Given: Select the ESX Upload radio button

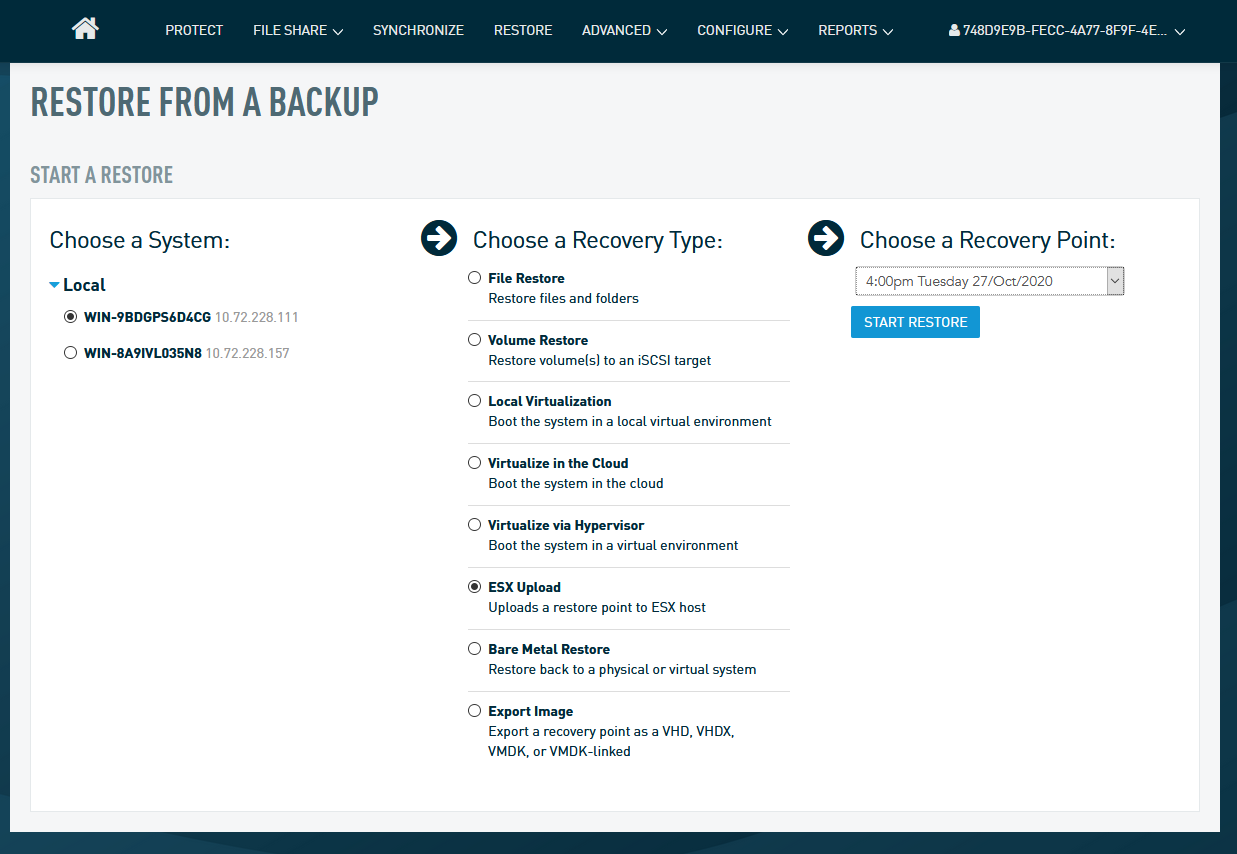Looking at the screenshot, I should pyautogui.click(x=475, y=587).
